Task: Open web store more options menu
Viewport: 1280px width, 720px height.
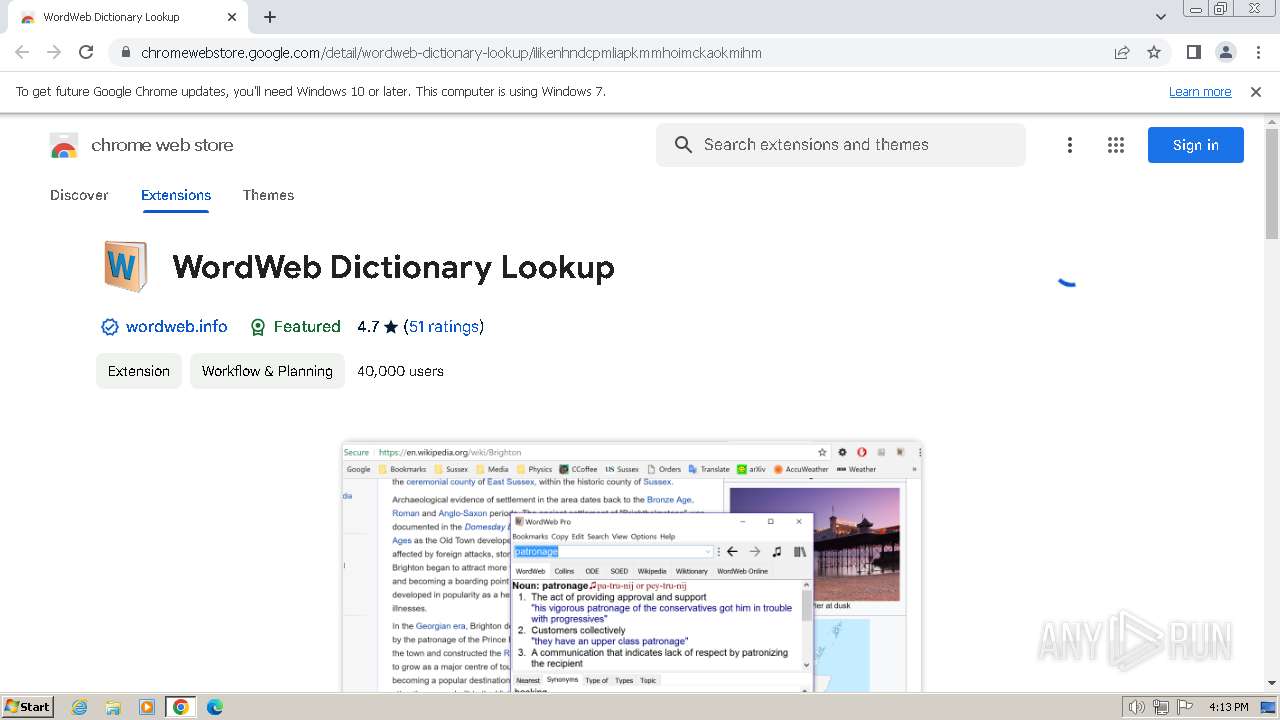Action: (1070, 145)
